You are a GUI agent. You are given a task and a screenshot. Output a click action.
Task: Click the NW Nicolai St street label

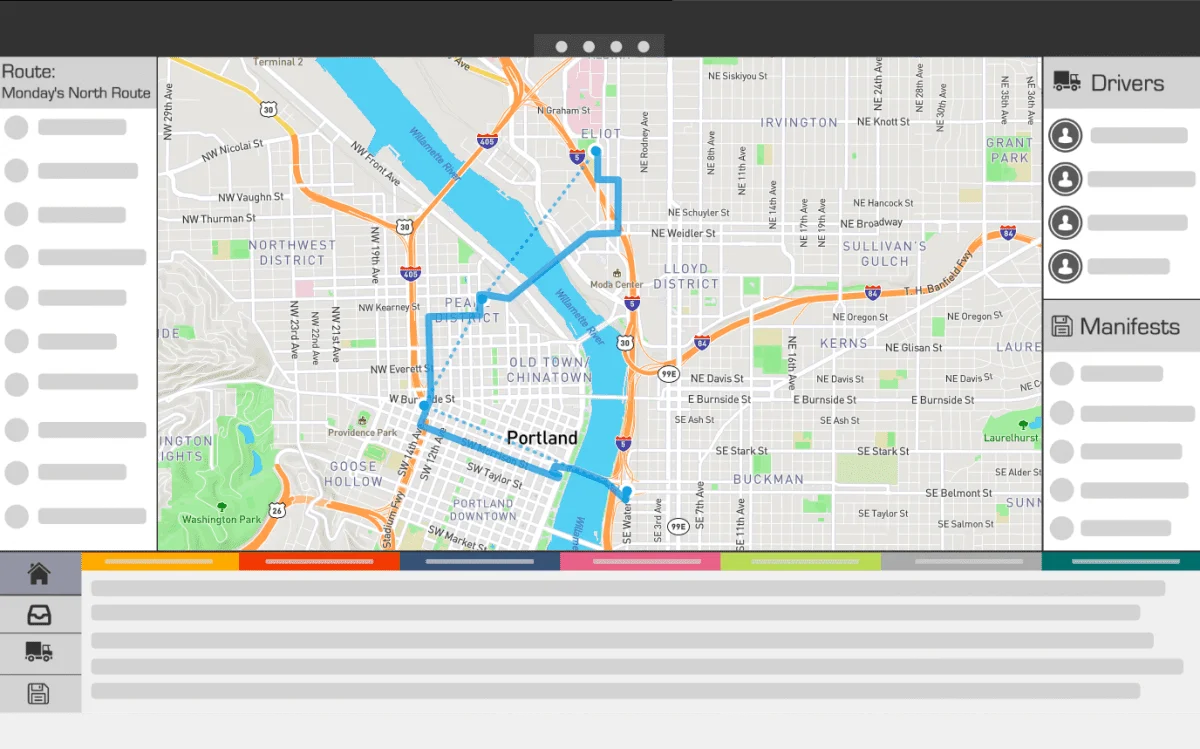(x=231, y=152)
